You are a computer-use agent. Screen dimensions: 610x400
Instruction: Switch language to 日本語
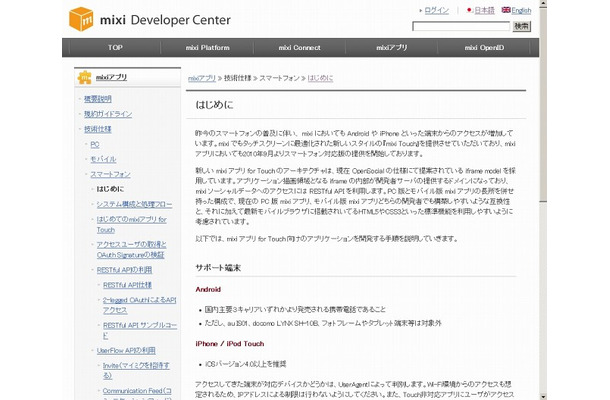point(484,11)
